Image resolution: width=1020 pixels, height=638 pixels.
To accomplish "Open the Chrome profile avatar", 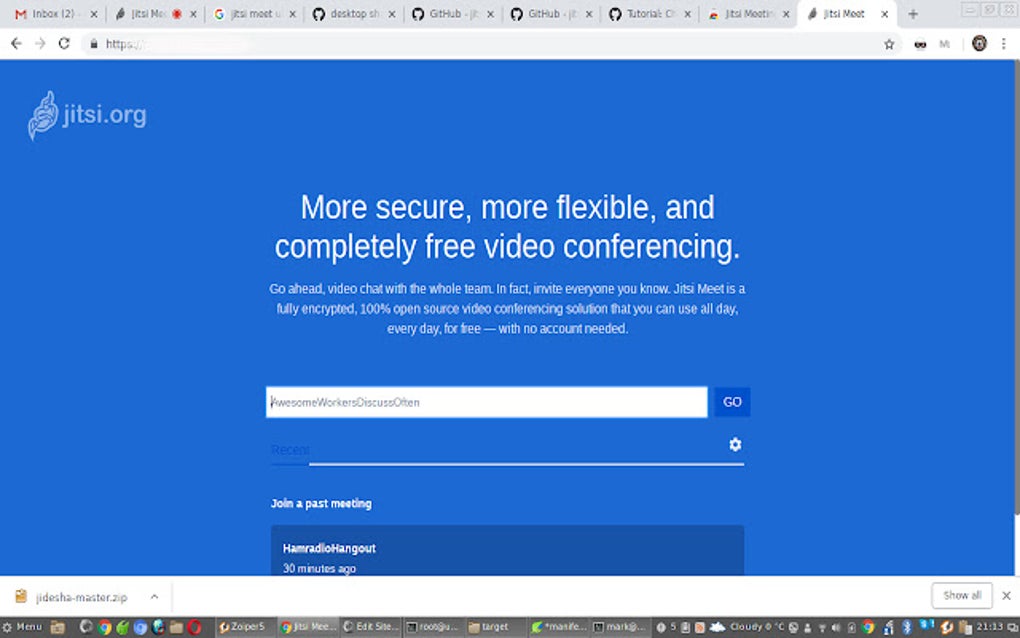I will (x=978, y=43).
